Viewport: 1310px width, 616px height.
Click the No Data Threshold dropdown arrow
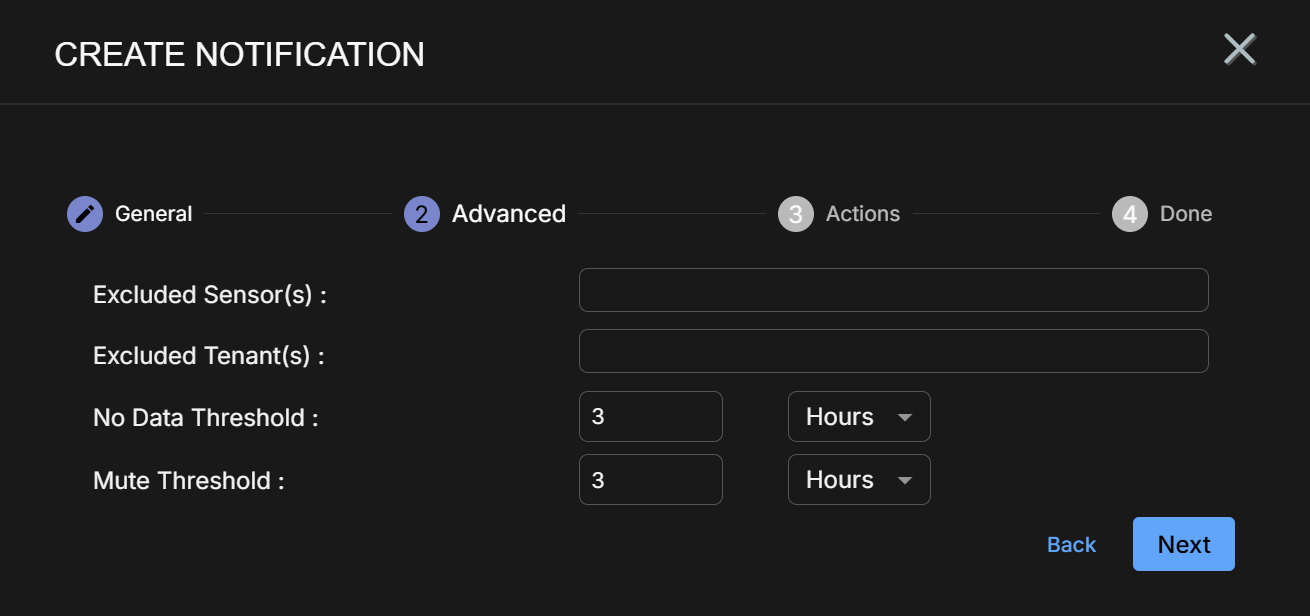pos(905,418)
